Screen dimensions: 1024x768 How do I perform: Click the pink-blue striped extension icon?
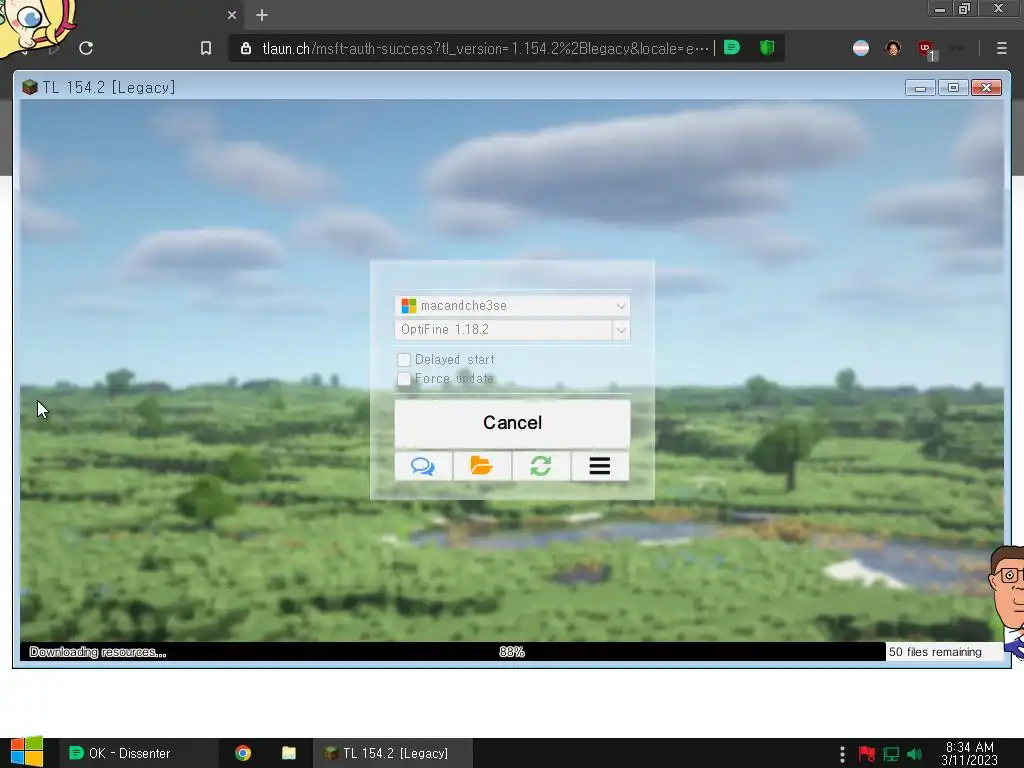pos(861,48)
